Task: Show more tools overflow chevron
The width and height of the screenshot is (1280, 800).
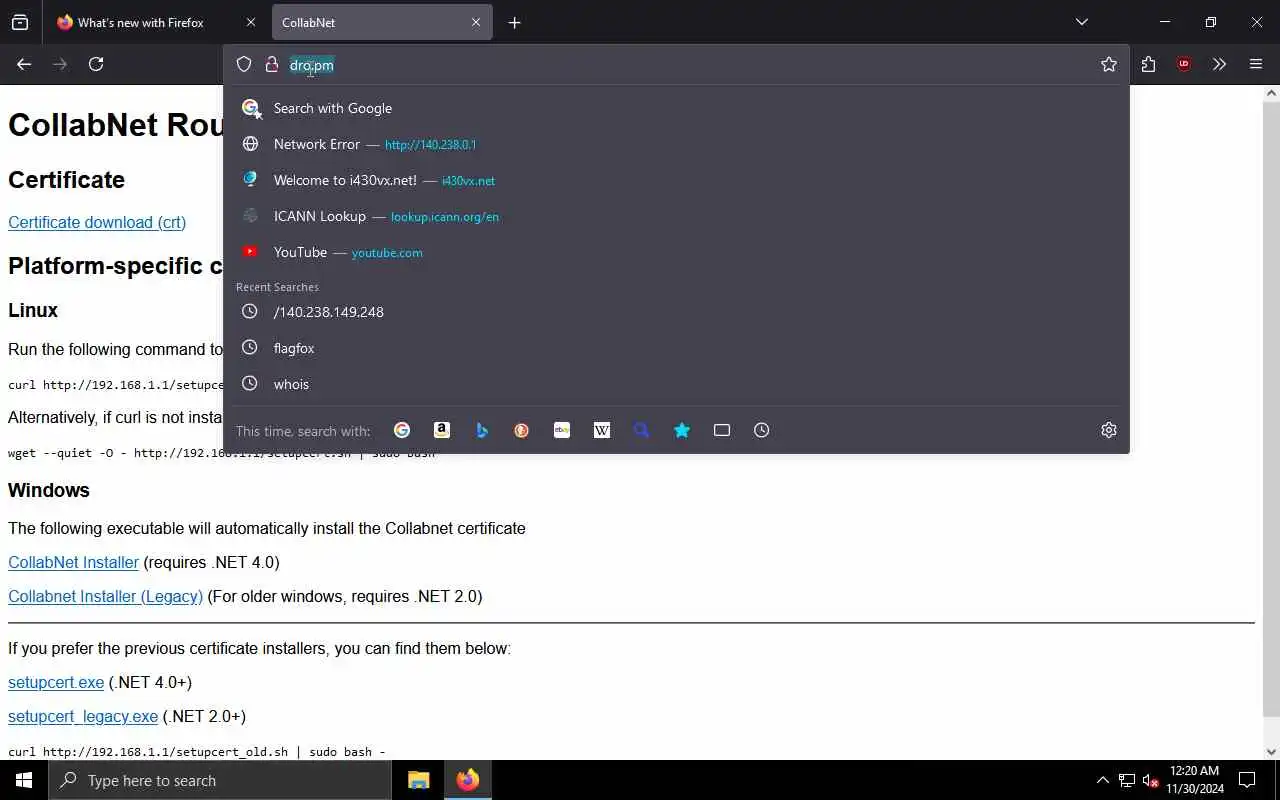Action: 1219,64
